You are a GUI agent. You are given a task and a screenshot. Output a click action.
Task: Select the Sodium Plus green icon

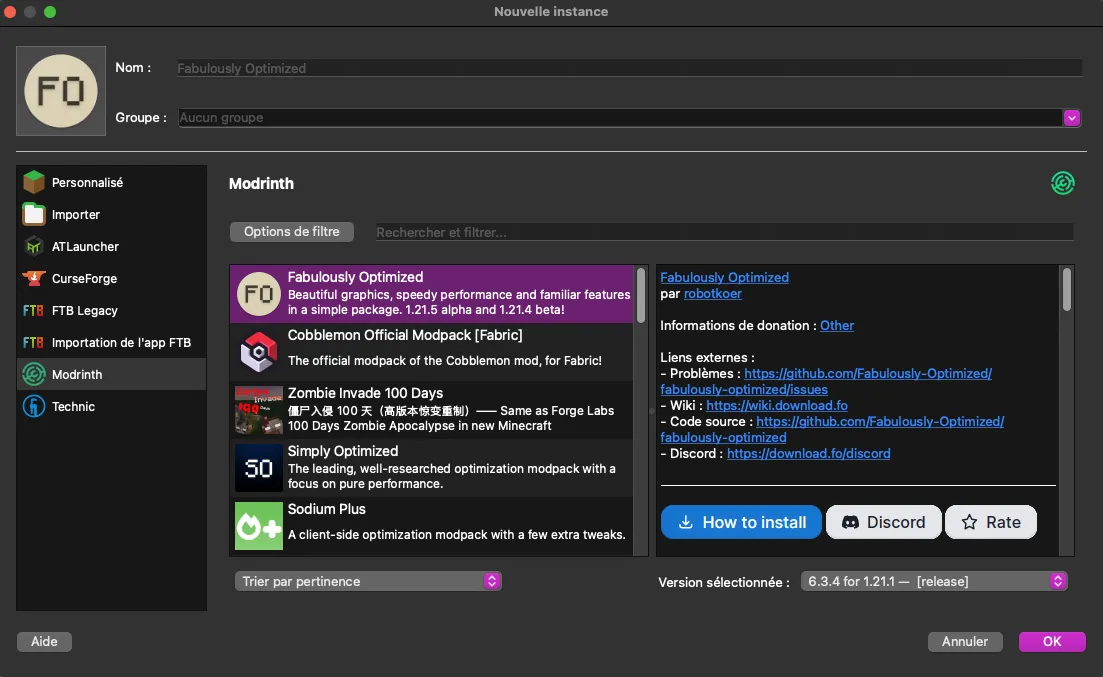[x=259, y=526]
